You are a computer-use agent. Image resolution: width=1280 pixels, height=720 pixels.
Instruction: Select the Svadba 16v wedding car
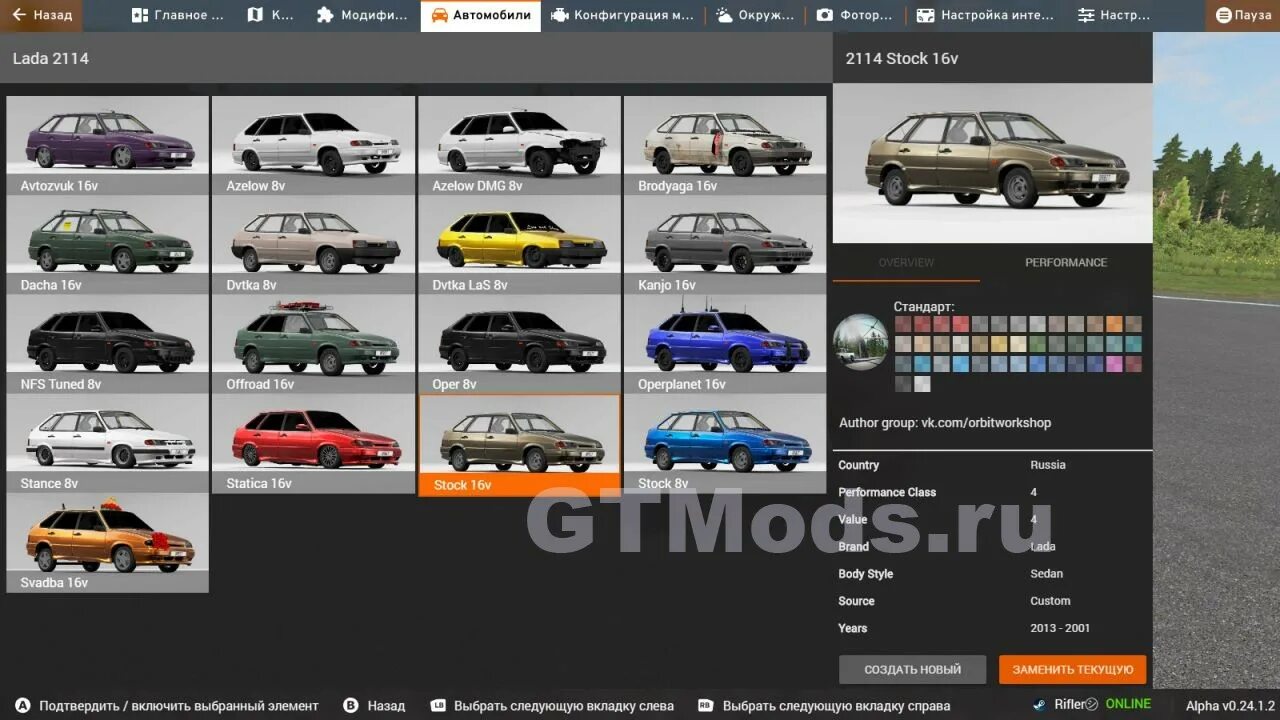coord(108,542)
